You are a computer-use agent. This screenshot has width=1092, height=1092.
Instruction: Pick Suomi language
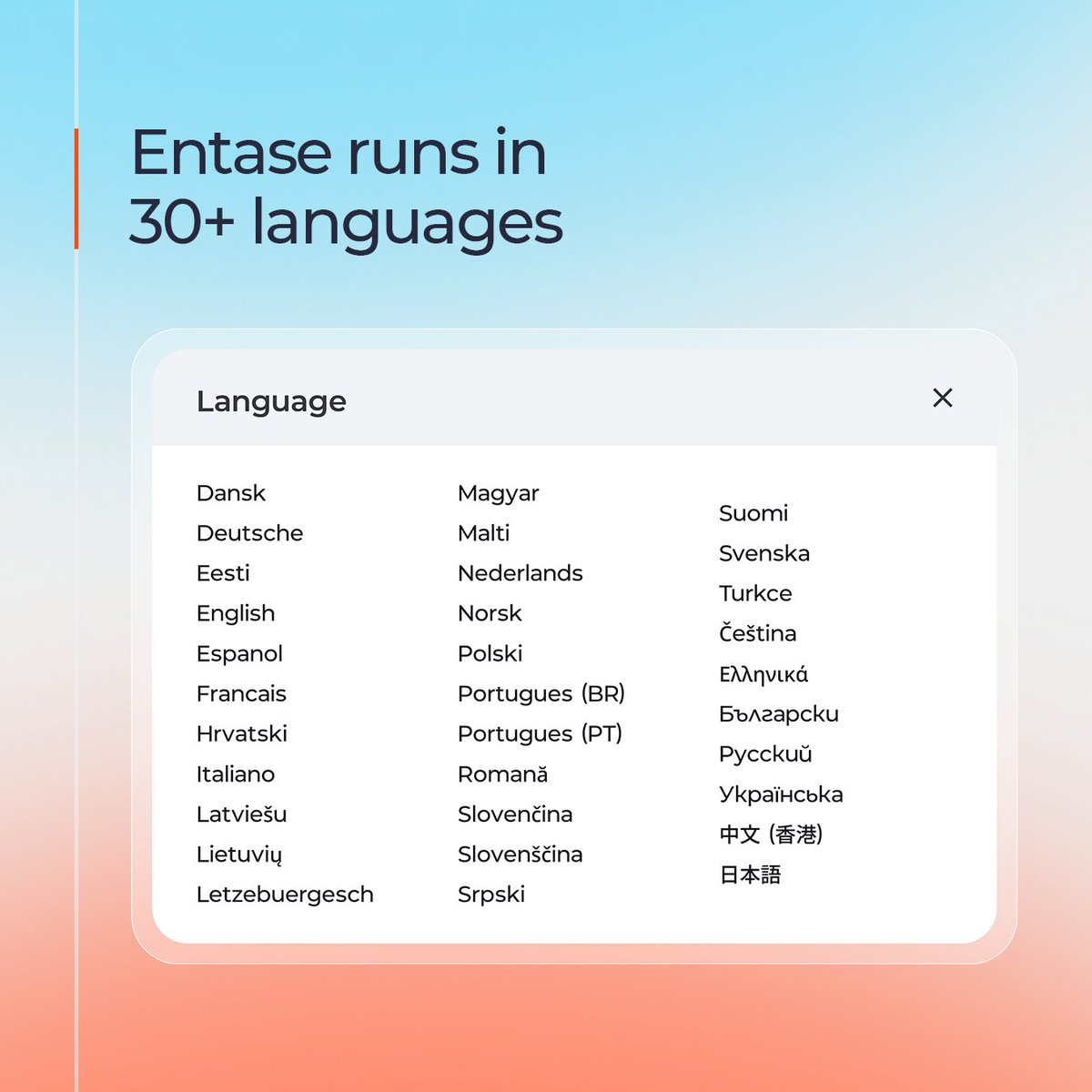coord(753,513)
